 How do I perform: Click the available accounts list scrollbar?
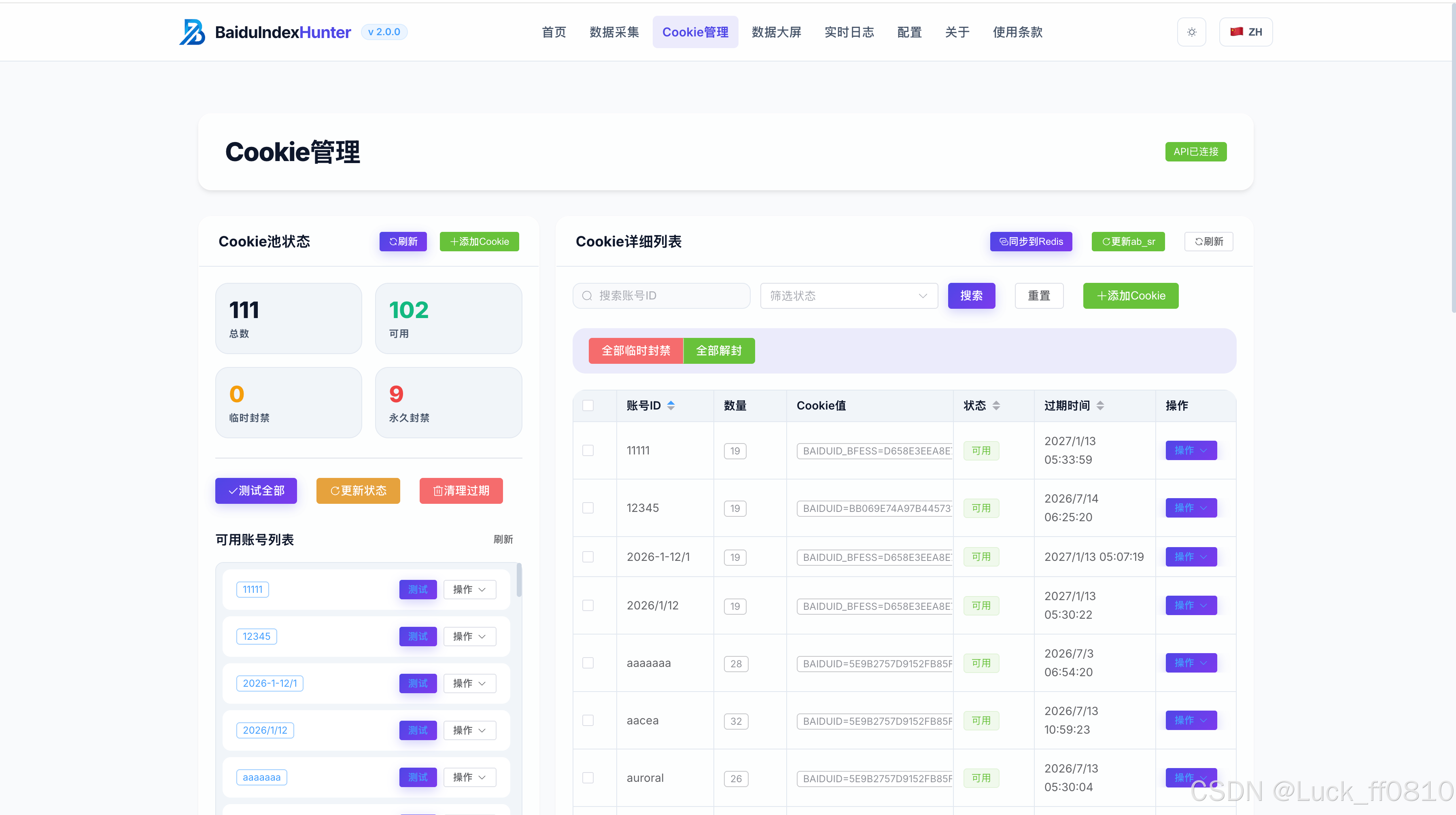tap(519, 580)
